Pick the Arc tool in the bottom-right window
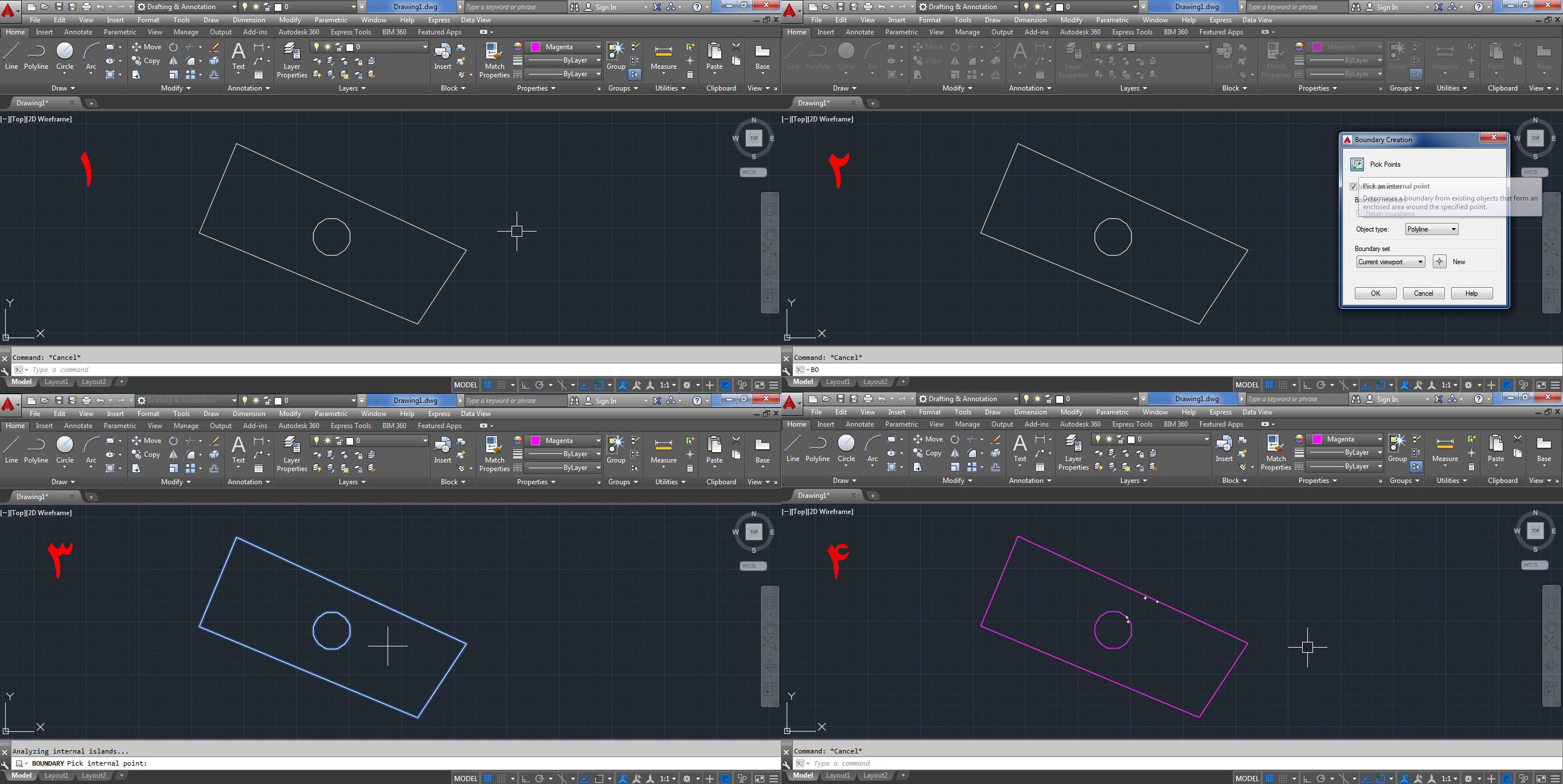 point(873,449)
